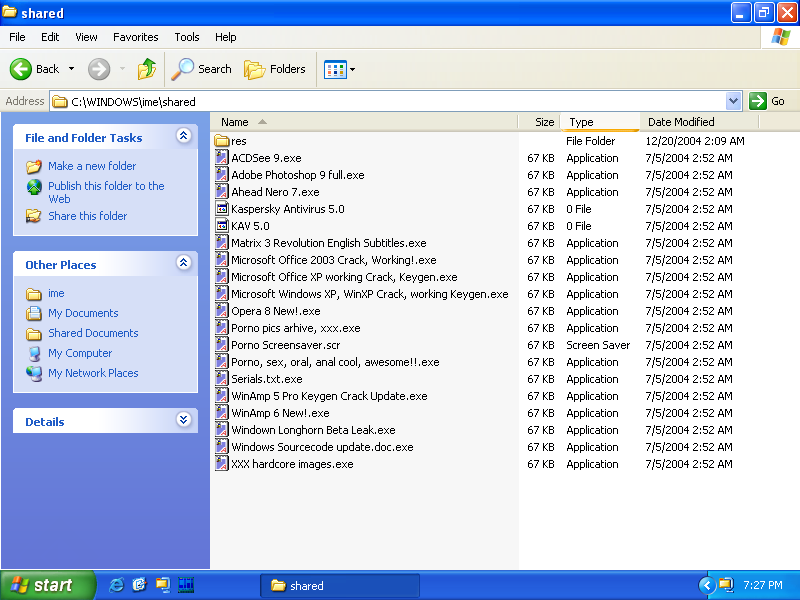
Task: Select Adobe Photoshop 9 full.exe icon
Action: (x=221, y=174)
